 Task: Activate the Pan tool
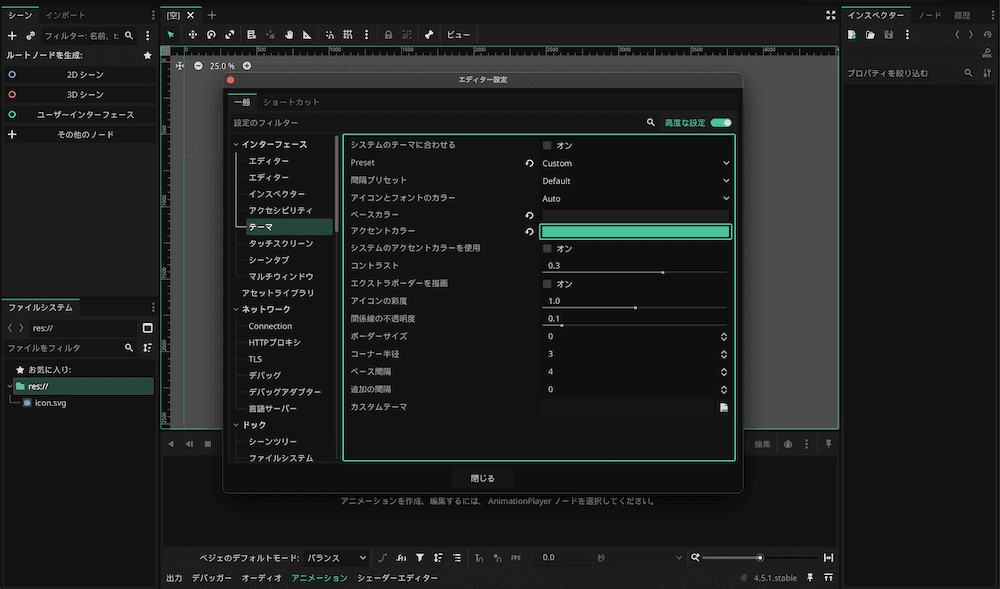(290, 34)
